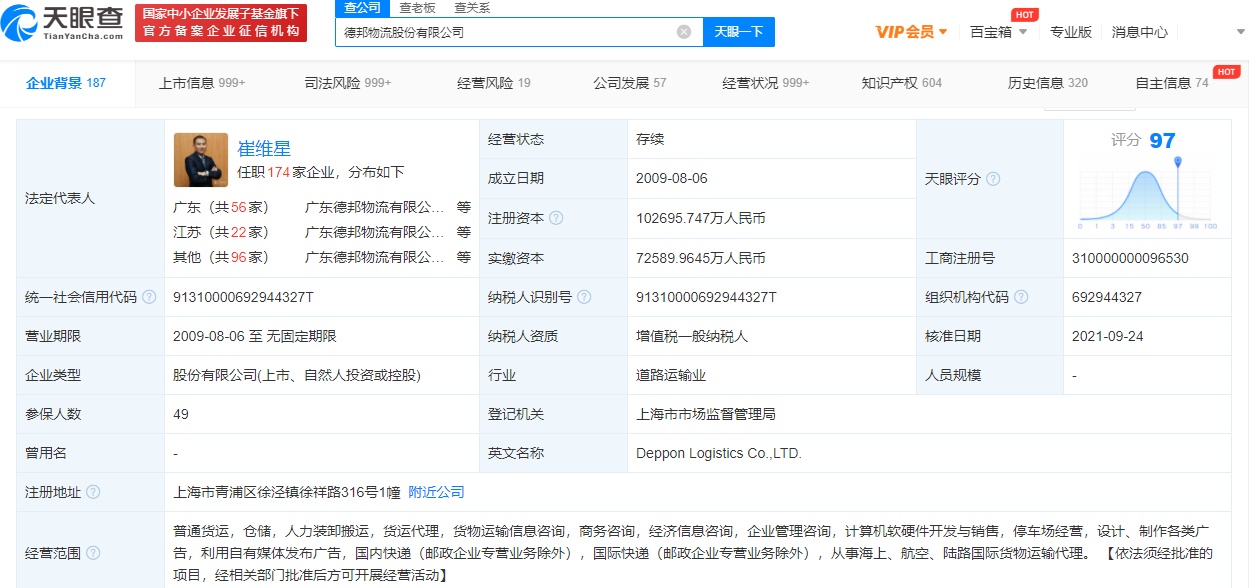Click the help icon beside 纳税人识别号
1249x588 pixels.
pyautogui.click(x=584, y=297)
